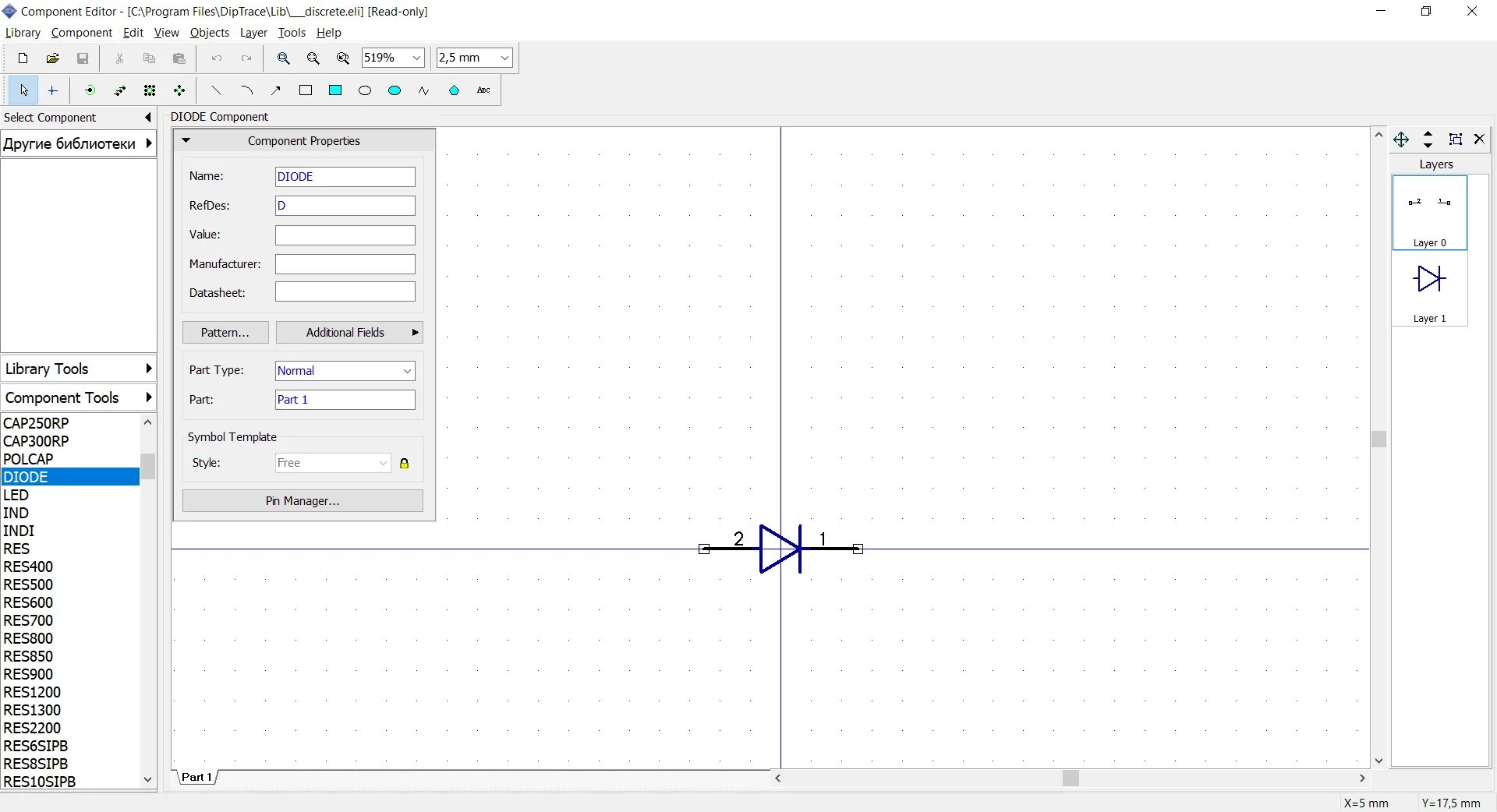This screenshot has width=1497, height=812.
Task: Click the zoom window magnifier icon
Action: 284,58
